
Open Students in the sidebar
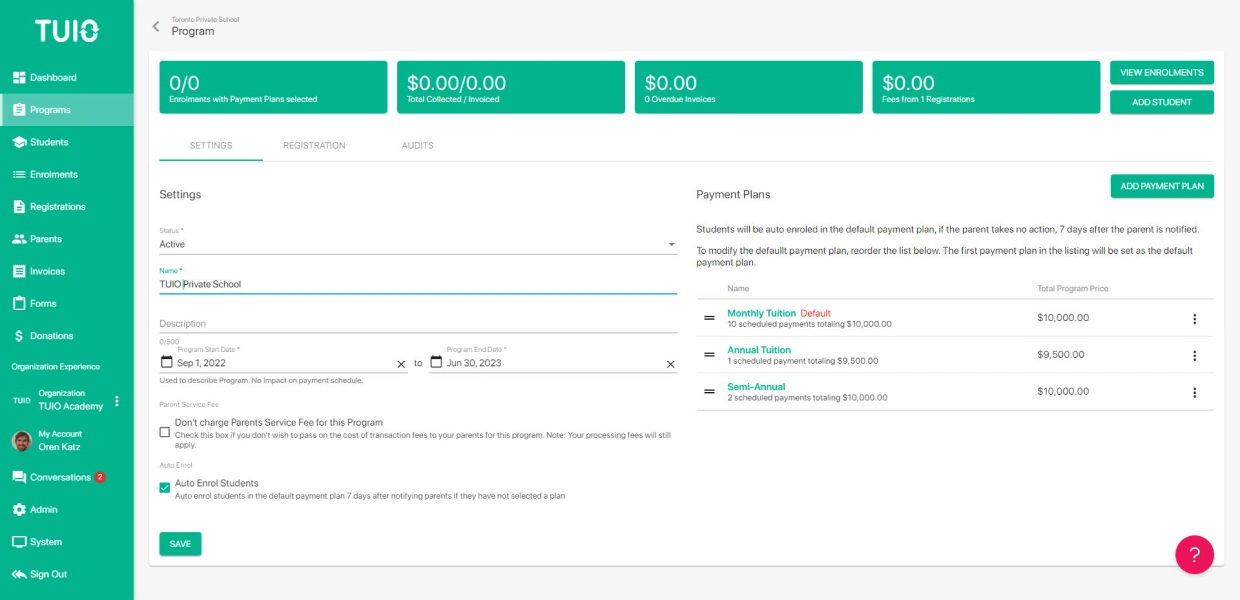pos(66,142)
